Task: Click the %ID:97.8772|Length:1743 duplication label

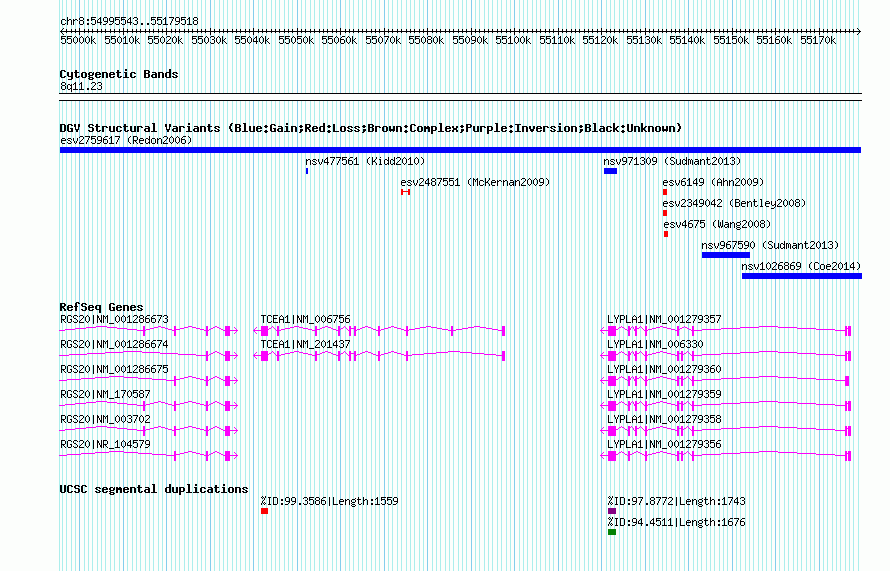Action: click(676, 501)
